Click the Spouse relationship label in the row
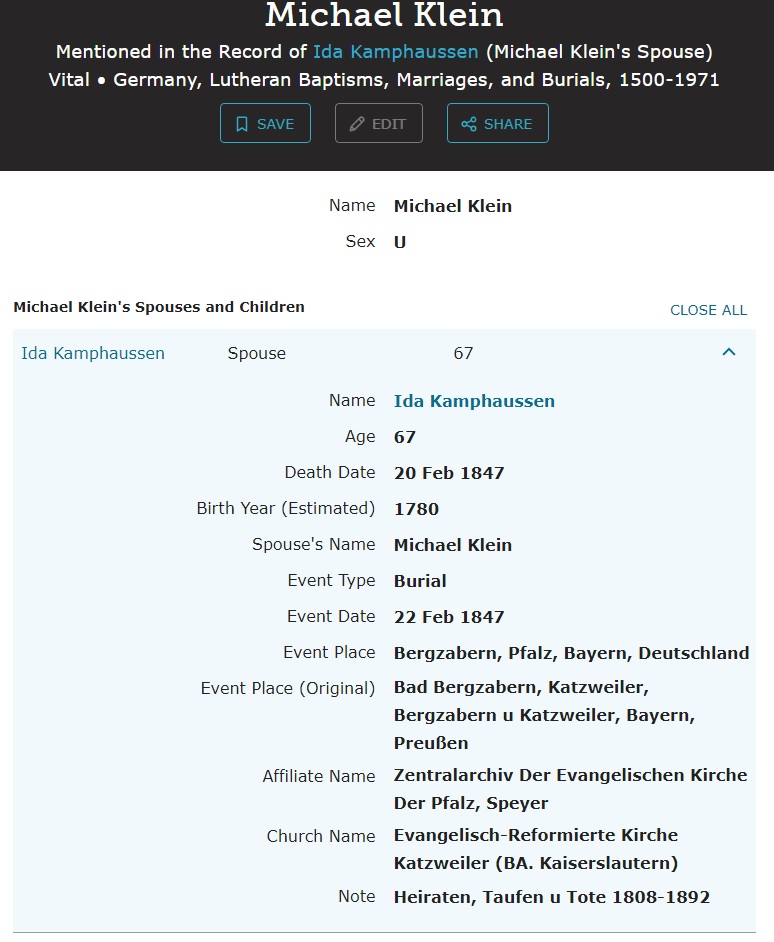Screen dimensions: 774x942 pyautogui.click(x=257, y=353)
